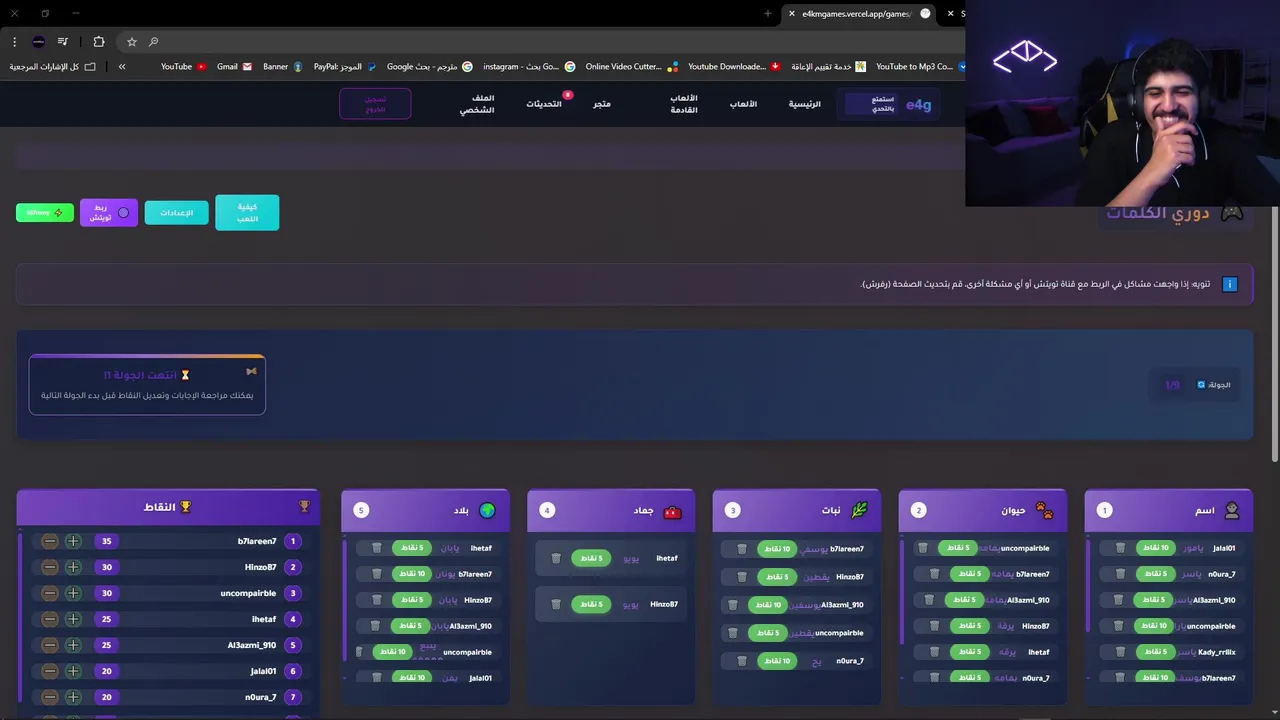The height and width of the screenshot is (720, 1280).
Task: Toggle uncompairble's 5 points badge in حيوان
Action: (957, 548)
